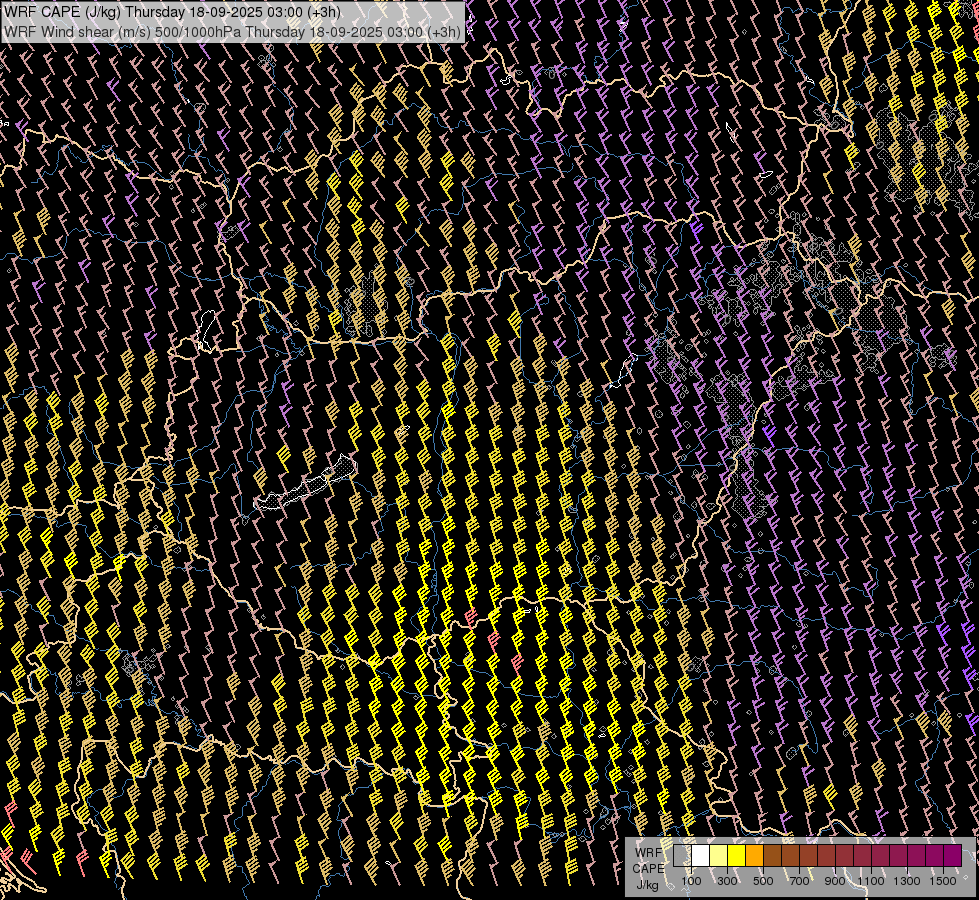The height and width of the screenshot is (900, 979).
Task: Click the 'WRF Wind shear (m/s) 500/1000hPa' title line
Action: tap(232, 32)
